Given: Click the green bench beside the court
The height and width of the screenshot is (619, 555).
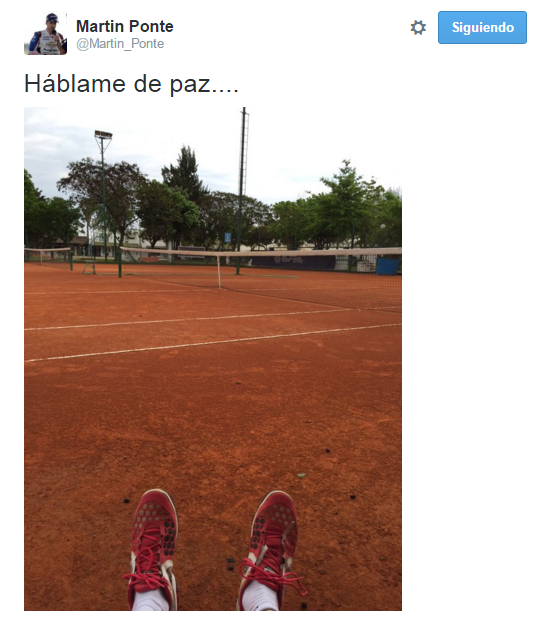Looking at the screenshot, I should click(89, 267).
